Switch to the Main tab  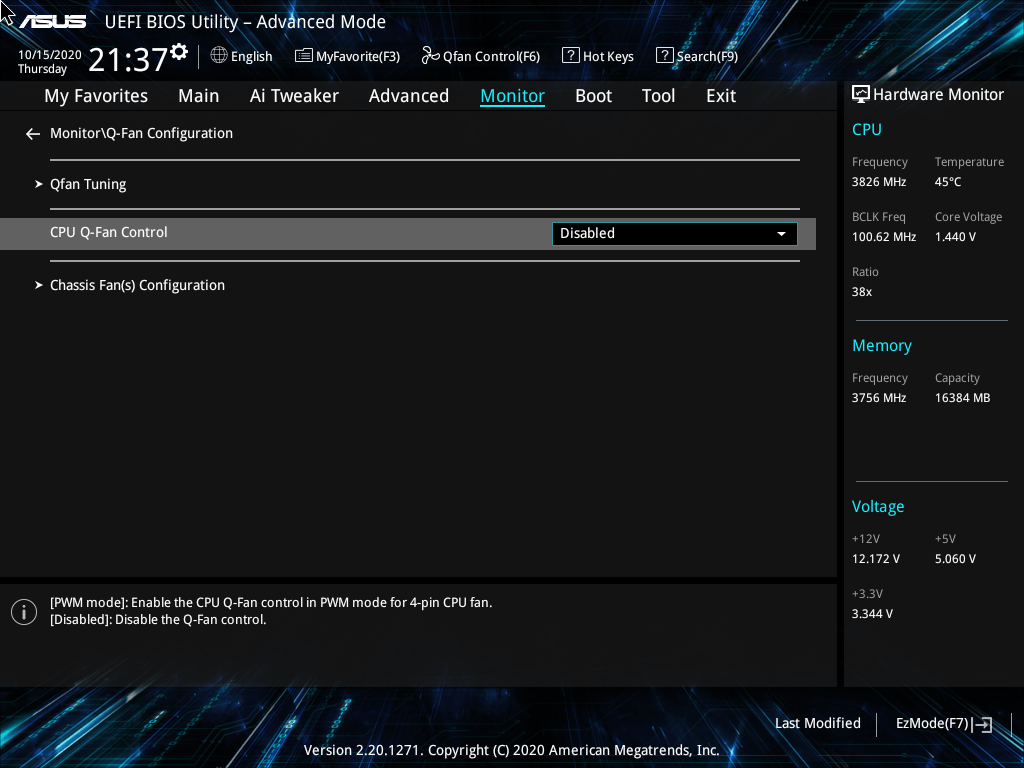point(199,96)
